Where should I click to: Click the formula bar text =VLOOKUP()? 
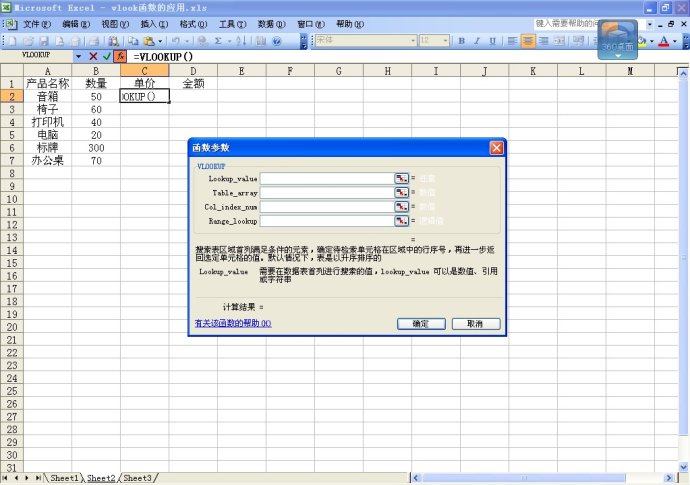(x=163, y=56)
